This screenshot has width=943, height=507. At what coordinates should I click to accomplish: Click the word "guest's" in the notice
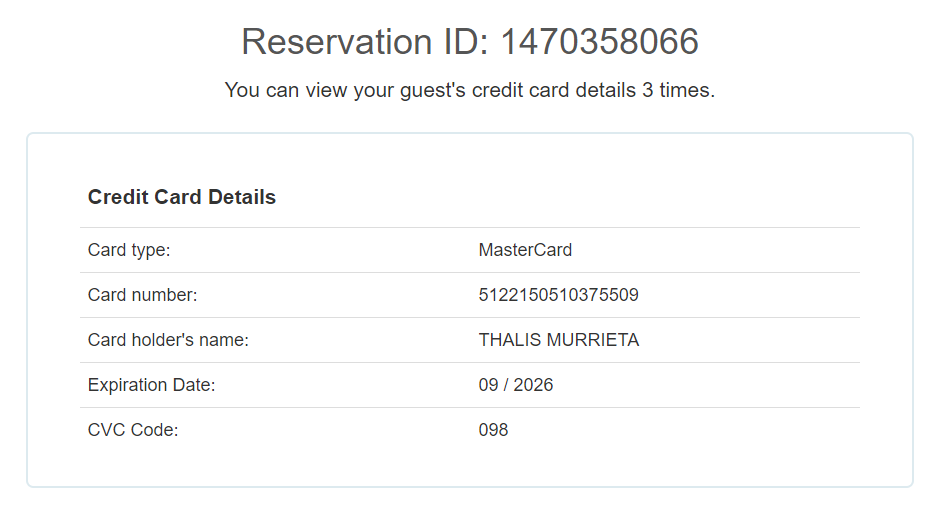[432, 90]
